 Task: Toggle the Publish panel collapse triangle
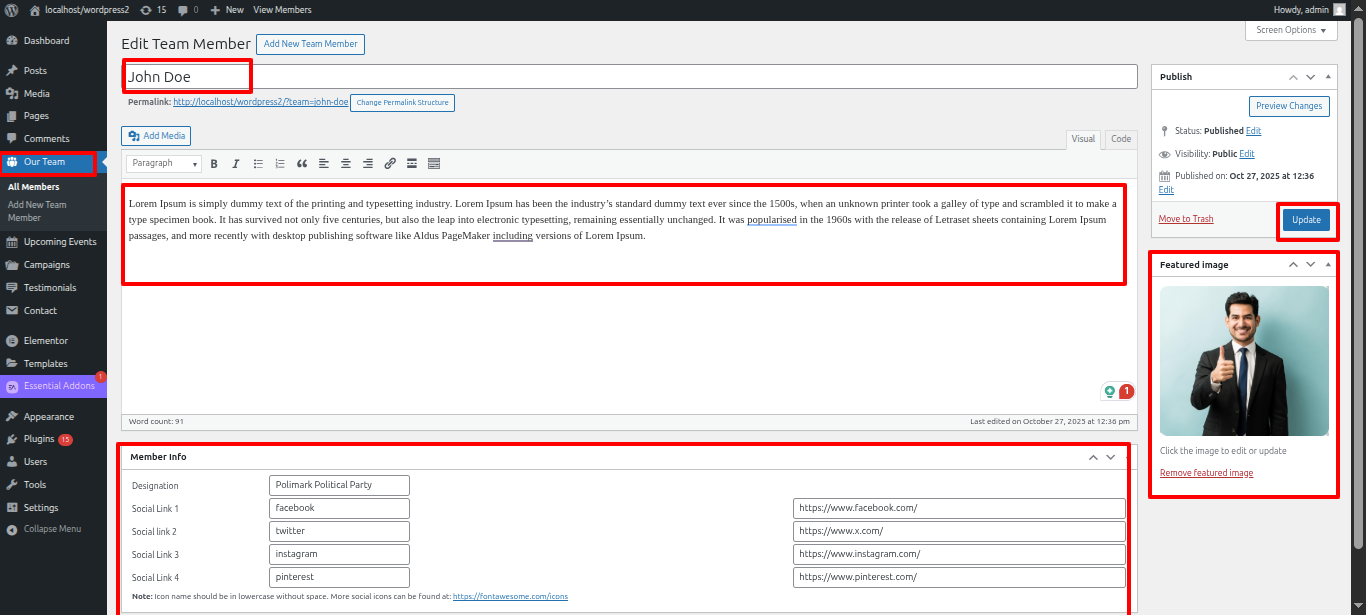coord(1328,77)
